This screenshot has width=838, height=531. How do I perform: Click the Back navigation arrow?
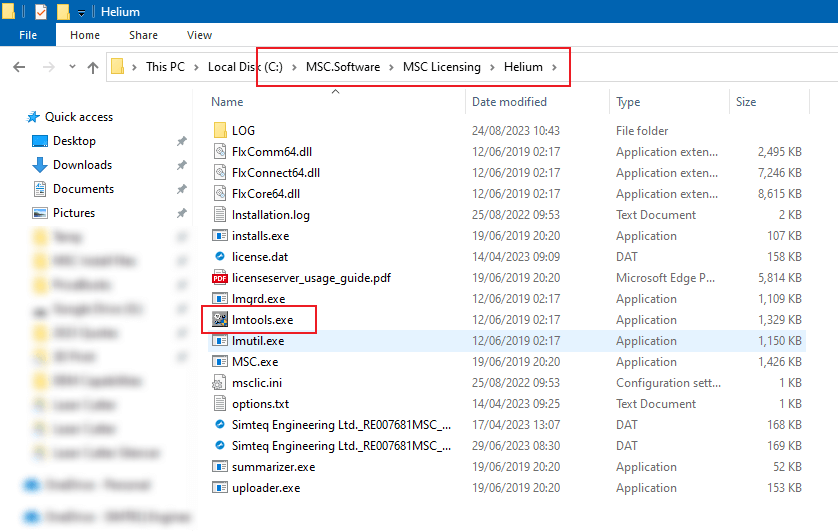(19, 68)
